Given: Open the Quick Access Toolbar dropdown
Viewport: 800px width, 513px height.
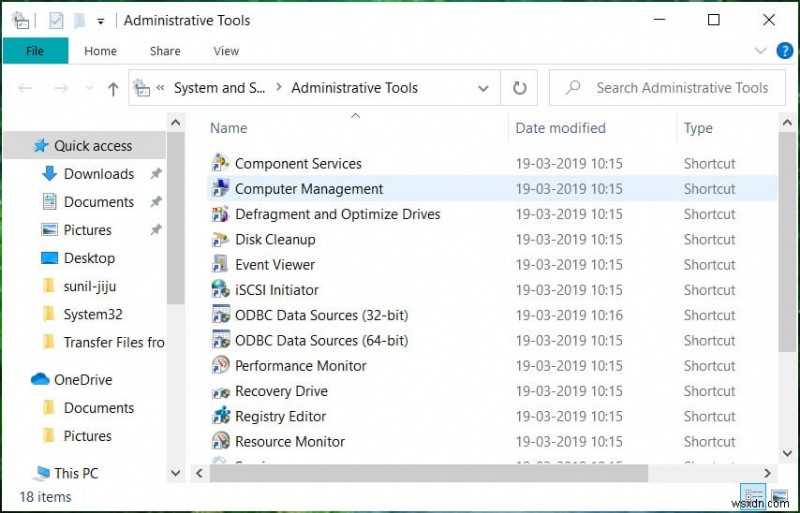Looking at the screenshot, I should [100, 20].
